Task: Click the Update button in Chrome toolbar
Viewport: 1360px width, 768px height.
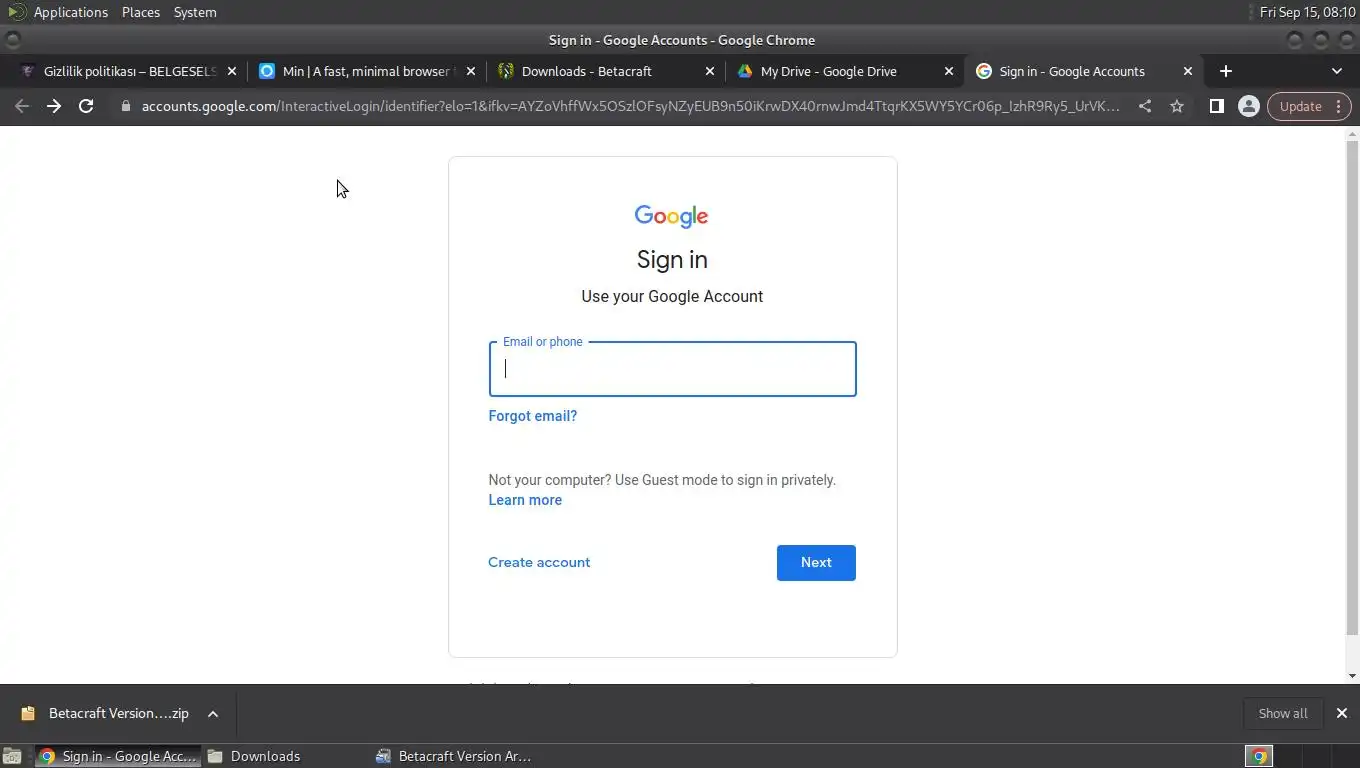Action: point(1310,106)
